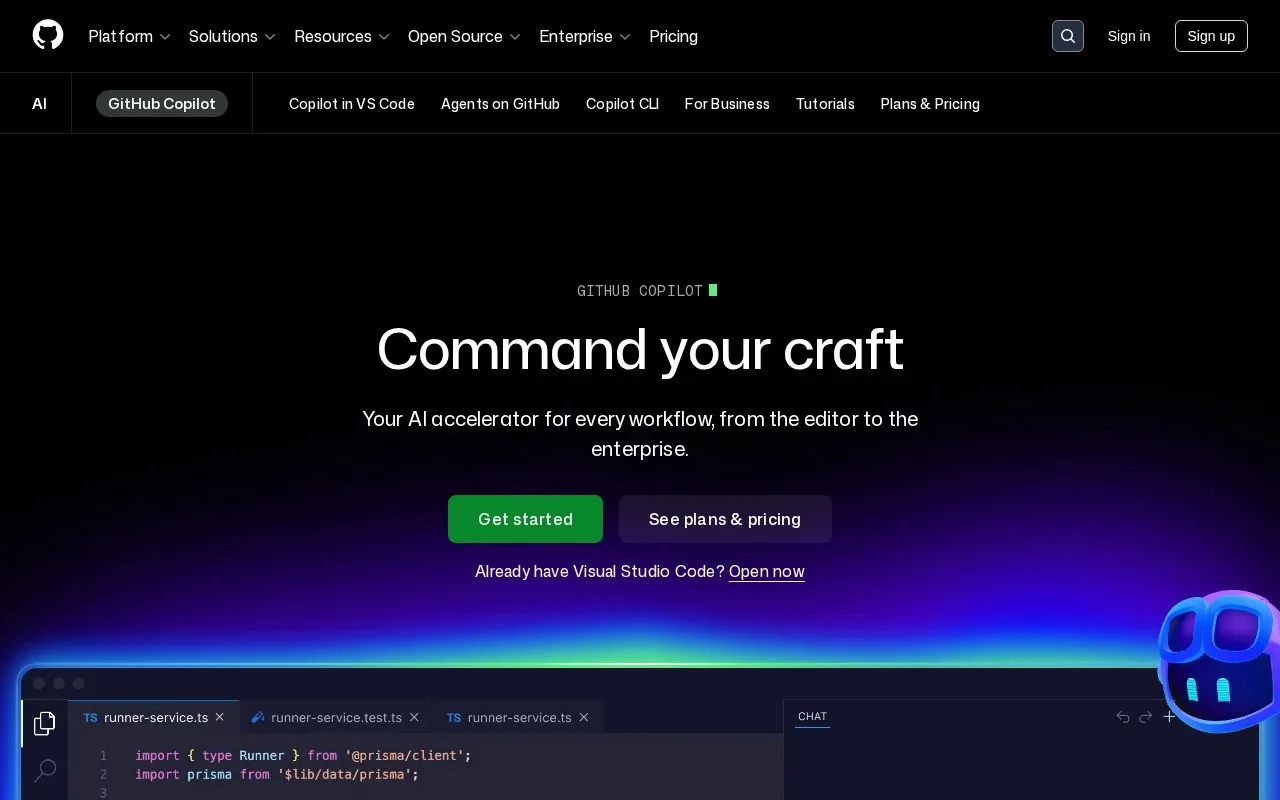Click the "Already have Visual Studio Code?" text
1280x800 pixels.
coord(600,572)
